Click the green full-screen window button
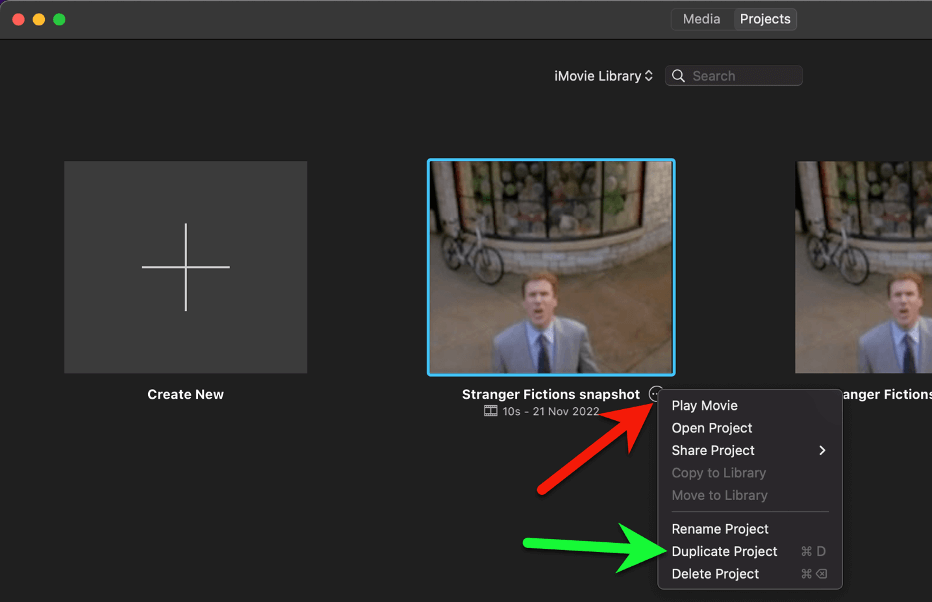This screenshot has height=602, width=932. (59, 19)
